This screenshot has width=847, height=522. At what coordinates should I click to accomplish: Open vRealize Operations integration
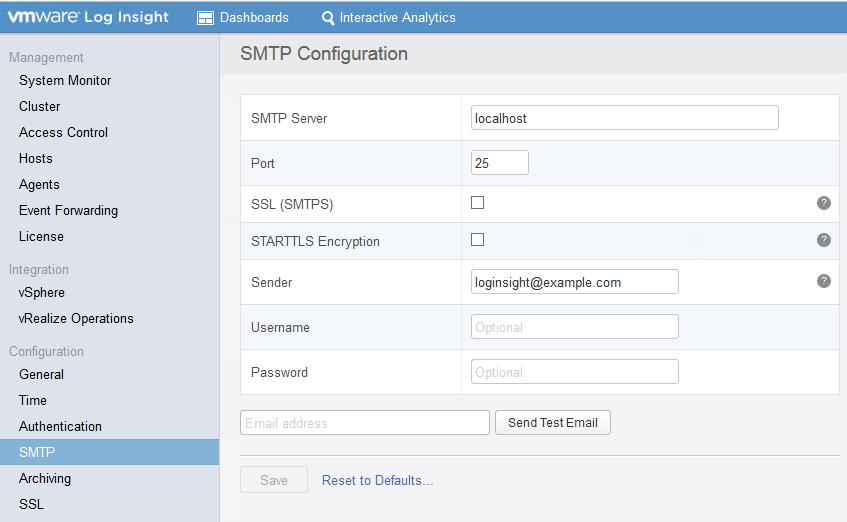(76, 318)
